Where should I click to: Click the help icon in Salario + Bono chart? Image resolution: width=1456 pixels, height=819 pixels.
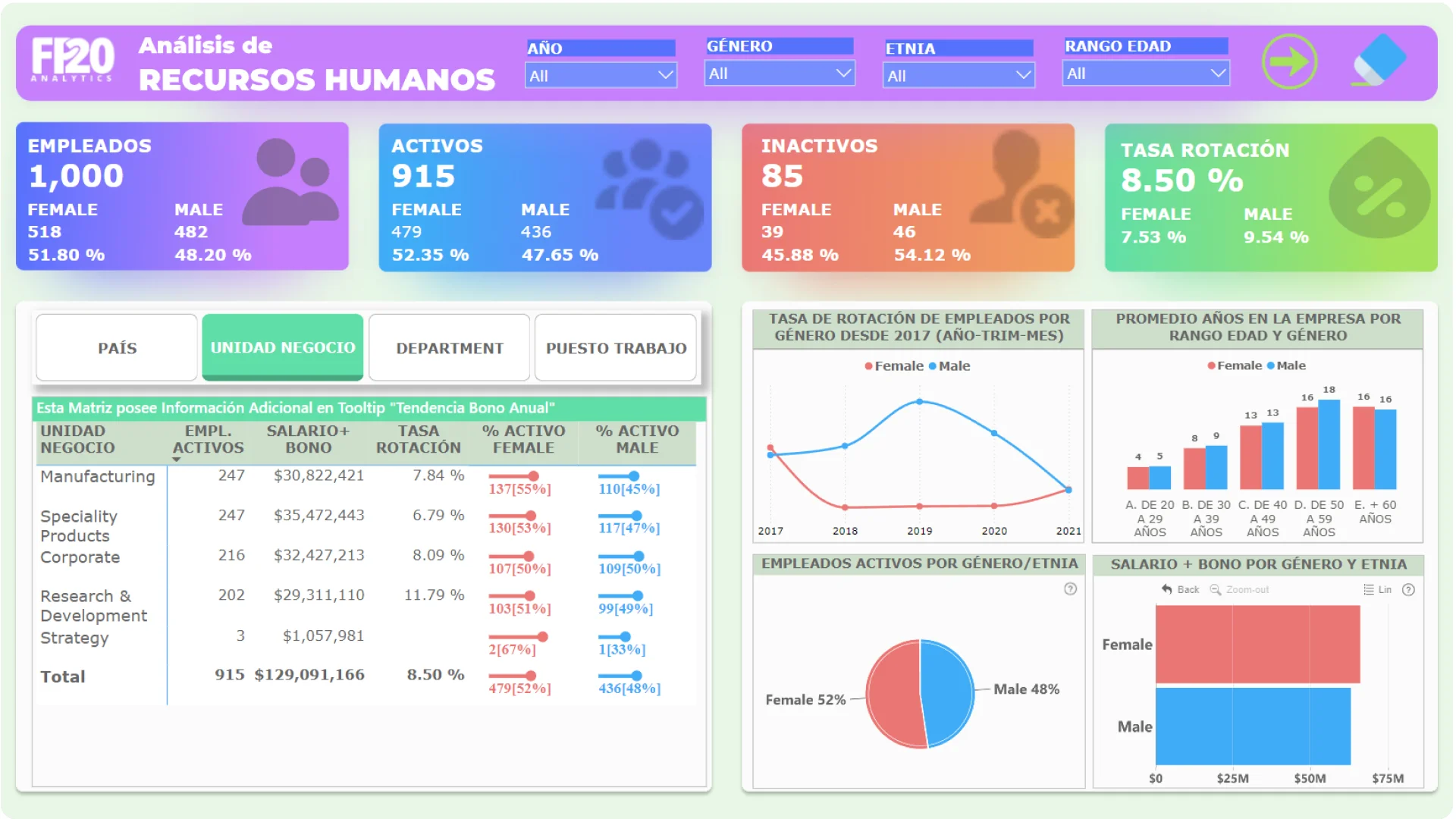1408,590
